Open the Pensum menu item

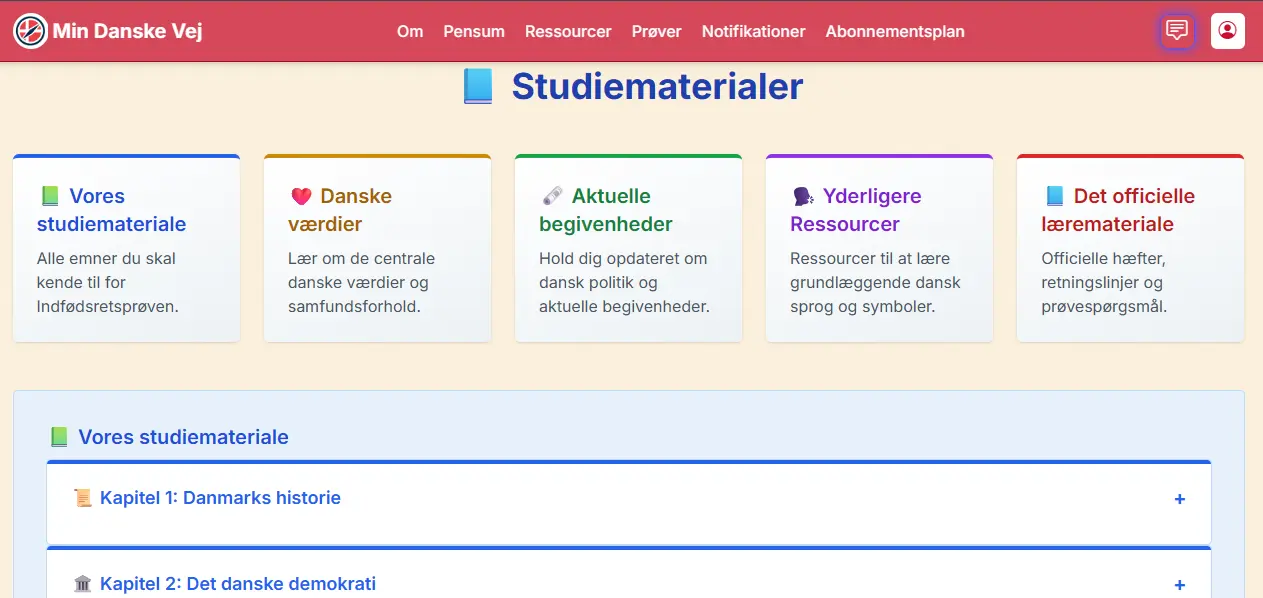(474, 31)
